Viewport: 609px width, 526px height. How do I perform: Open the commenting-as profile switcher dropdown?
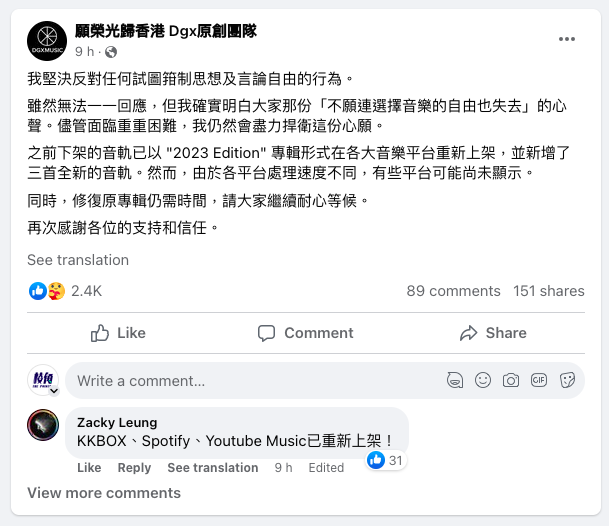pos(56,392)
